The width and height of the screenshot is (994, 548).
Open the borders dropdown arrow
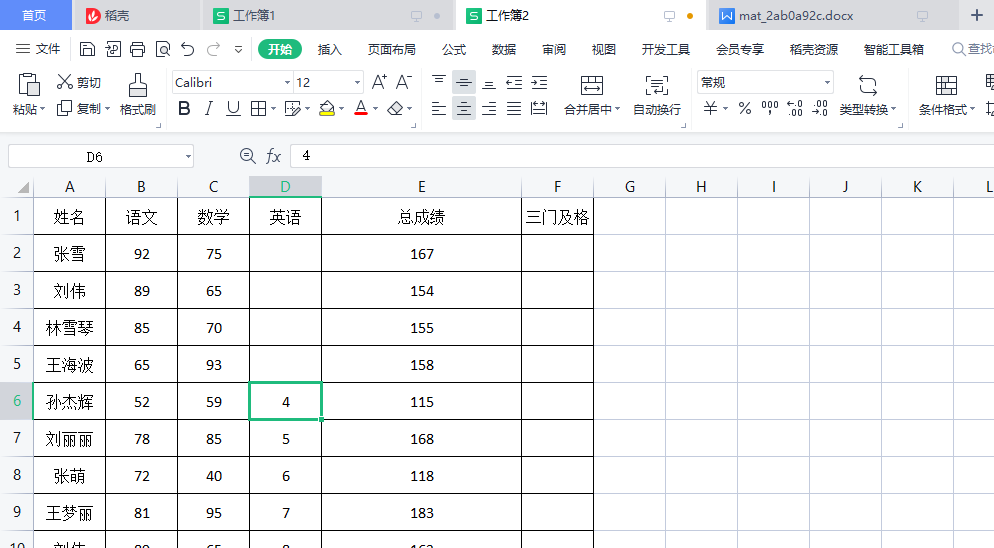click(x=273, y=108)
